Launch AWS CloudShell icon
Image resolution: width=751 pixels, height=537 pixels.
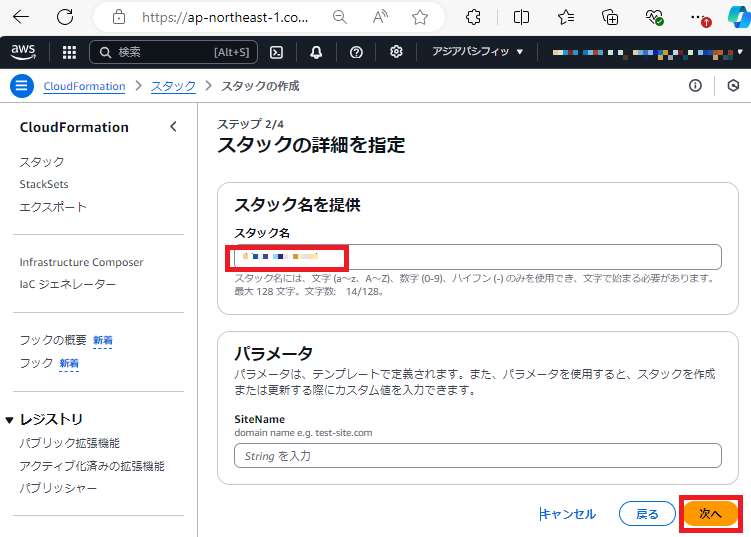pyautogui.click(x=276, y=52)
